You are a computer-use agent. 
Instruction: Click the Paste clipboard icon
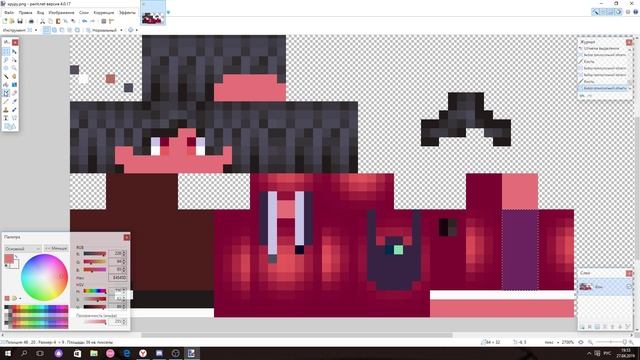58,21
